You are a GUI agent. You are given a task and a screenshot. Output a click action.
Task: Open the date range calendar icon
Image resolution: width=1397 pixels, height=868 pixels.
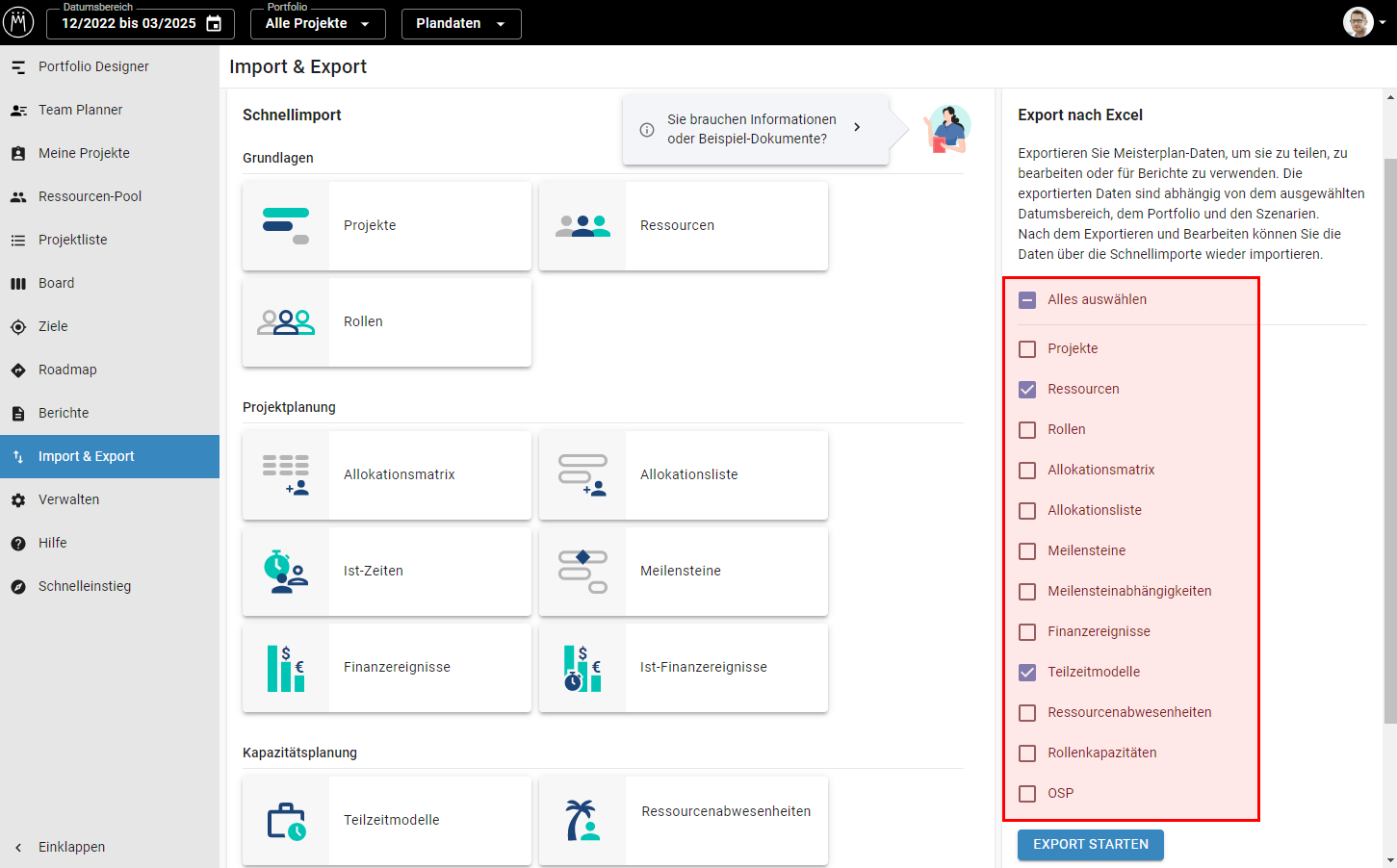(214, 24)
